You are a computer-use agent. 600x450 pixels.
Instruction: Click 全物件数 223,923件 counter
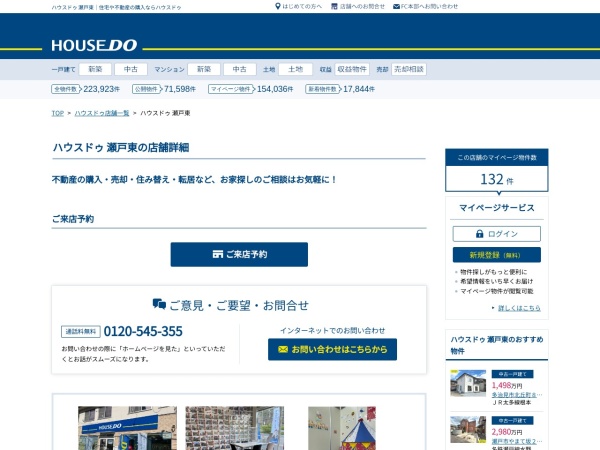pos(86,89)
